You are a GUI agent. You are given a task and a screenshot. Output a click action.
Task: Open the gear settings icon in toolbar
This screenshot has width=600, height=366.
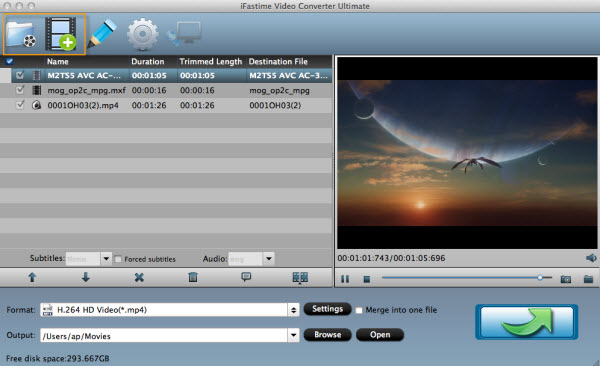(x=142, y=35)
